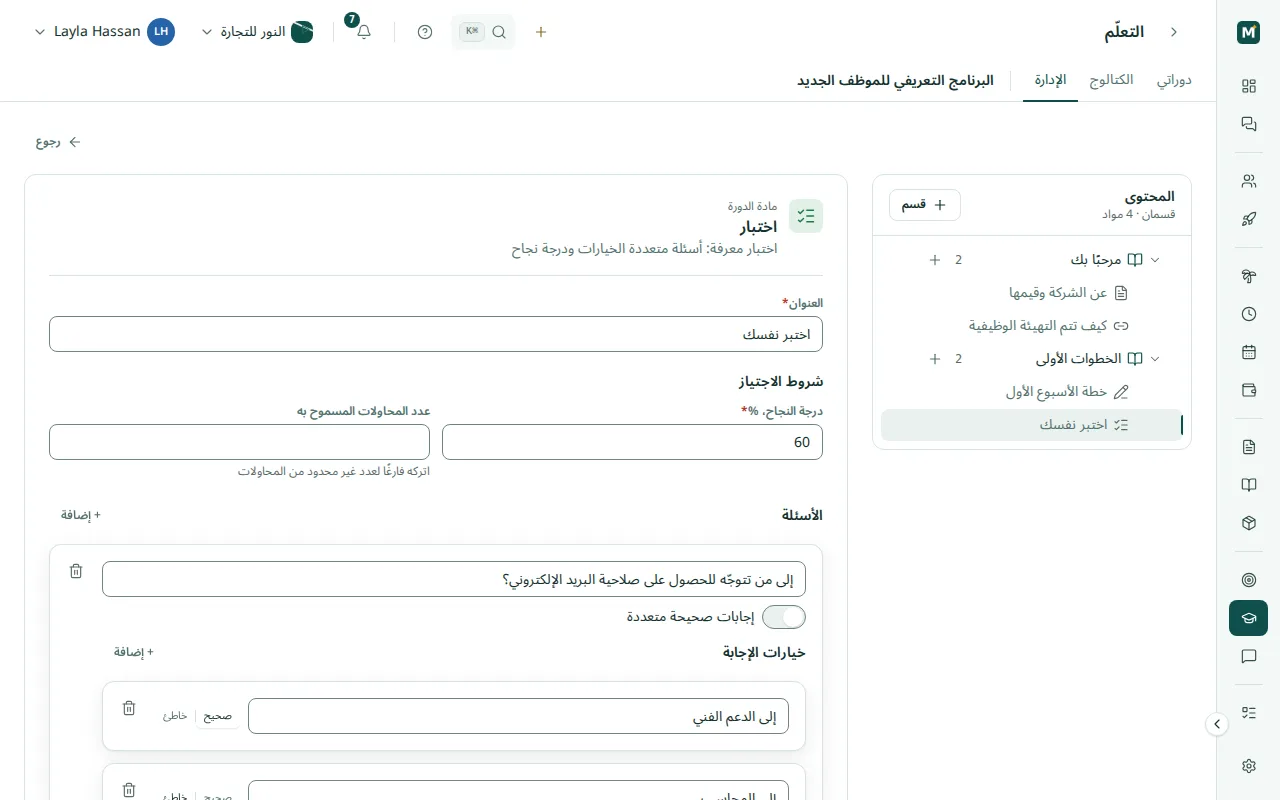Screen dimensions: 1280x800
Task: Toggle إجابات صحيحة متعددة switch
Action: (x=784, y=617)
